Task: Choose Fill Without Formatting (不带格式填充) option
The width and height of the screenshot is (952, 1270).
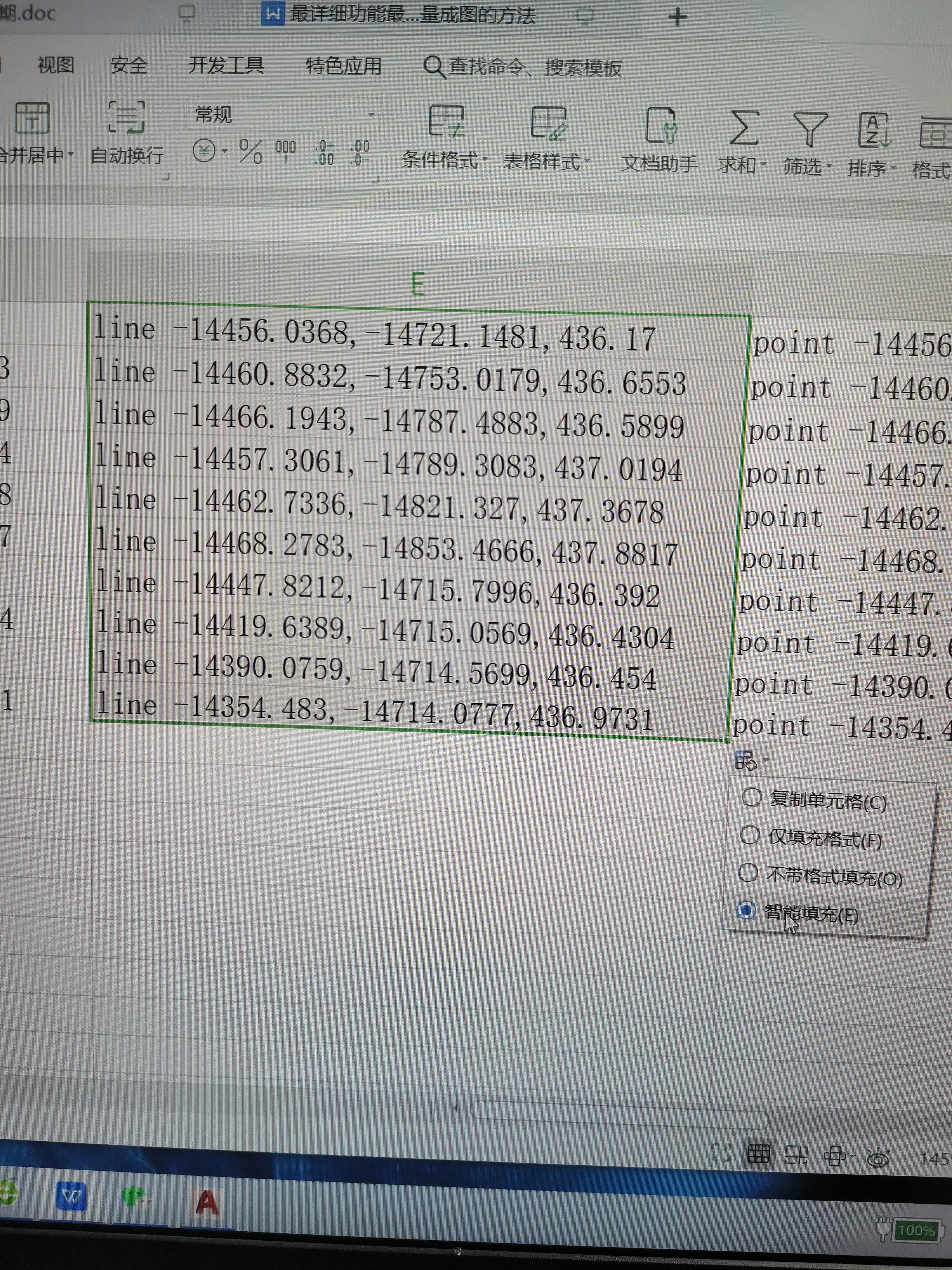Action: point(748,873)
